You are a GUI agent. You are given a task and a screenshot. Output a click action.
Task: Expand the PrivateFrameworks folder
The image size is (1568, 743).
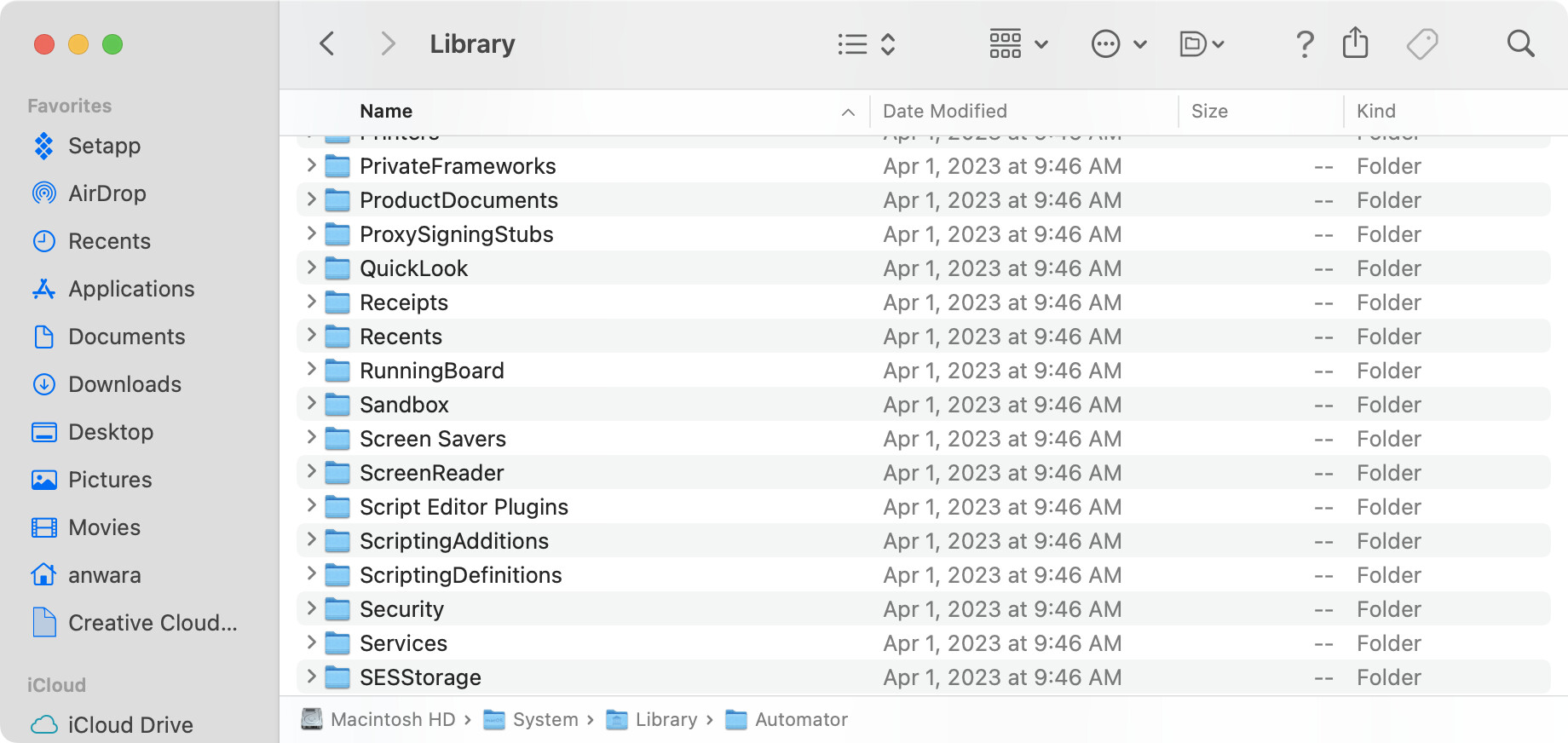(x=311, y=165)
